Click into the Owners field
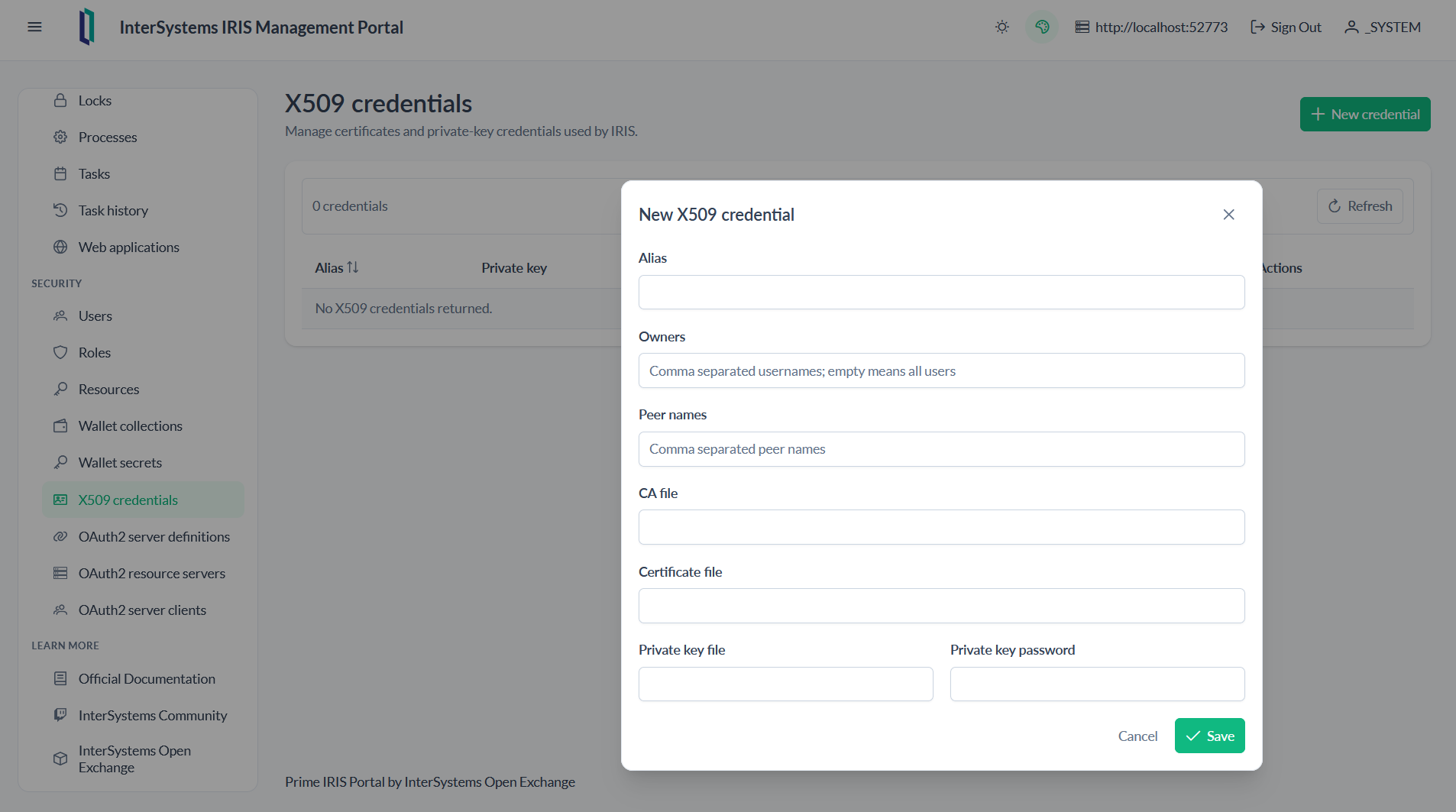Viewport: 1456px width, 812px height. click(x=942, y=370)
